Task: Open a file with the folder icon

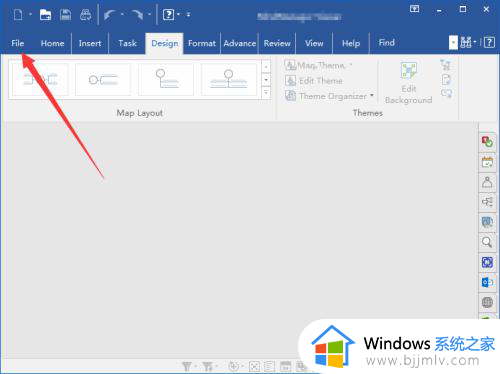Action: click(x=45, y=15)
